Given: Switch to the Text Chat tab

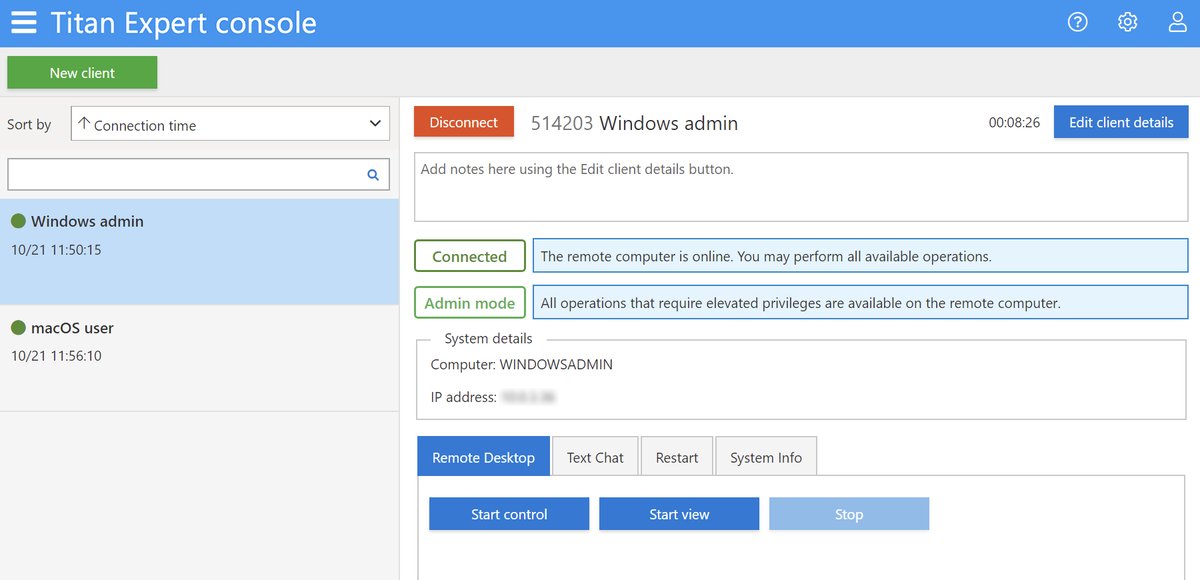Looking at the screenshot, I should (595, 457).
